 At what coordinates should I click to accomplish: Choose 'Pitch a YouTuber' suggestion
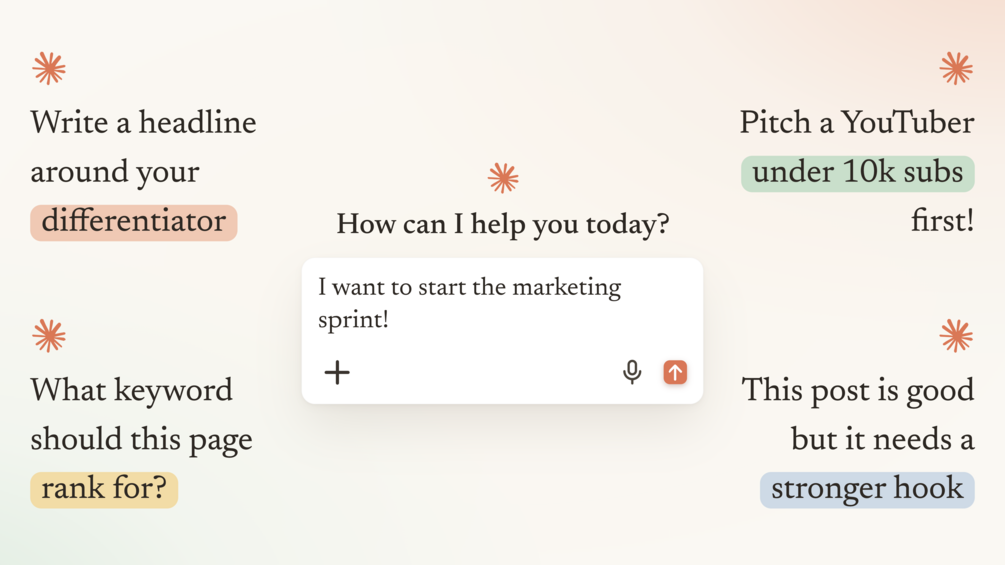(x=858, y=172)
